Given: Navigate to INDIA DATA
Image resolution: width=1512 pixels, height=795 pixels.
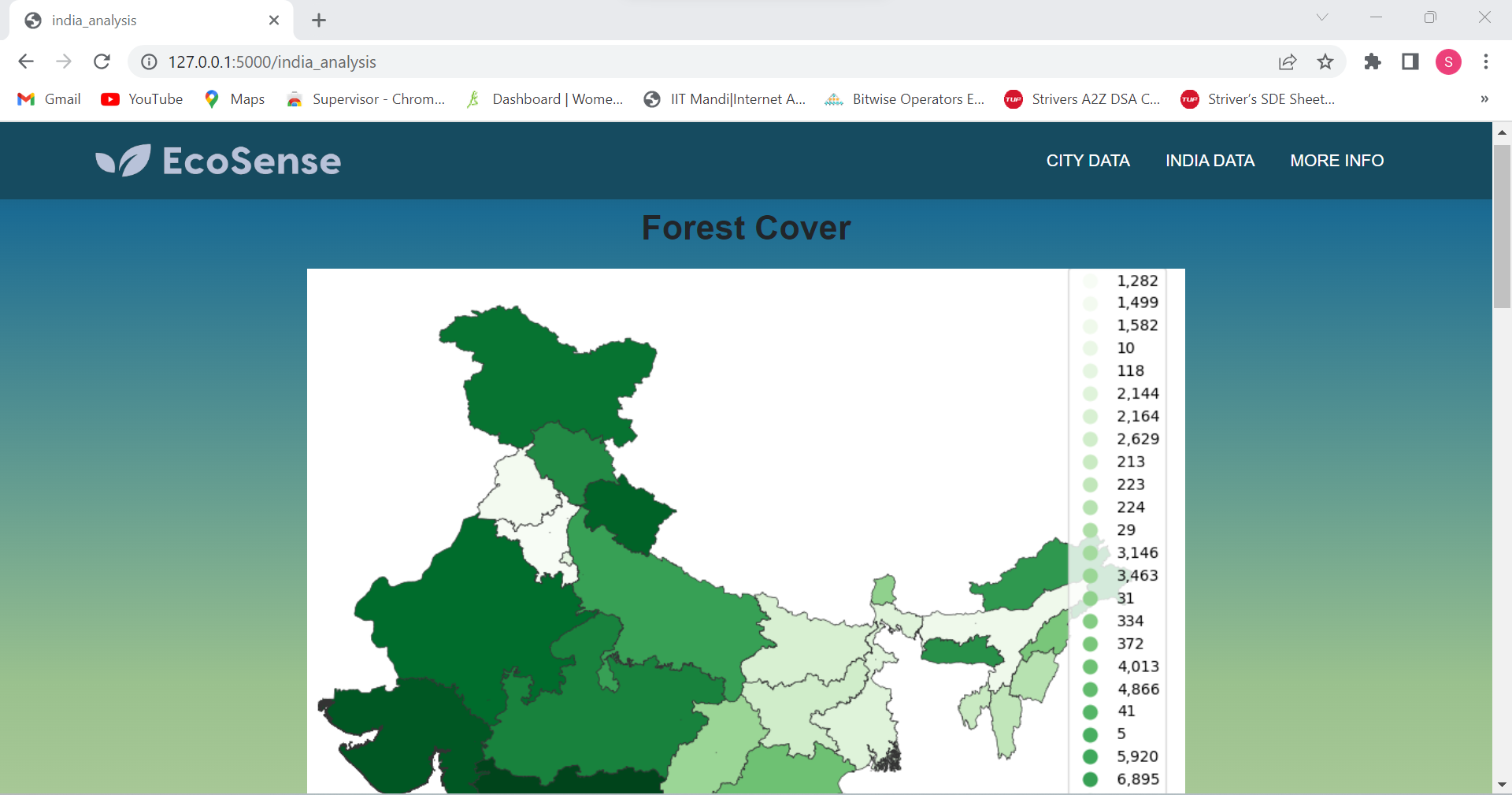Looking at the screenshot, I should [x=1210, y=161].
